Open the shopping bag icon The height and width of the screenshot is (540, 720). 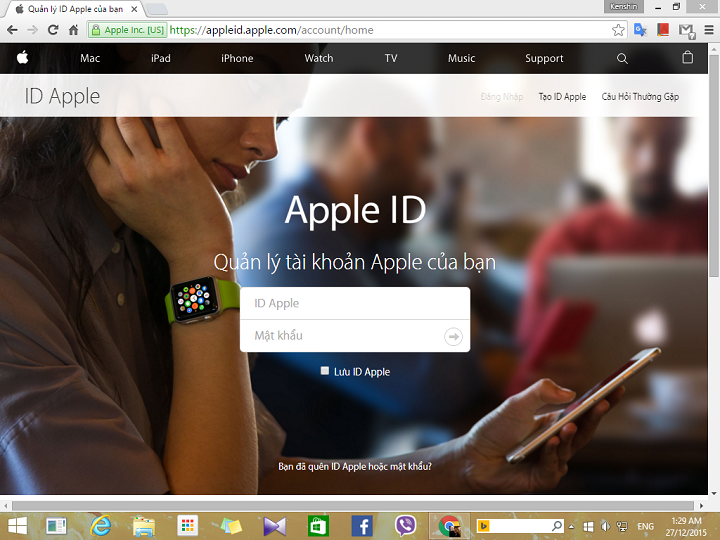click(x=687, y=57)
